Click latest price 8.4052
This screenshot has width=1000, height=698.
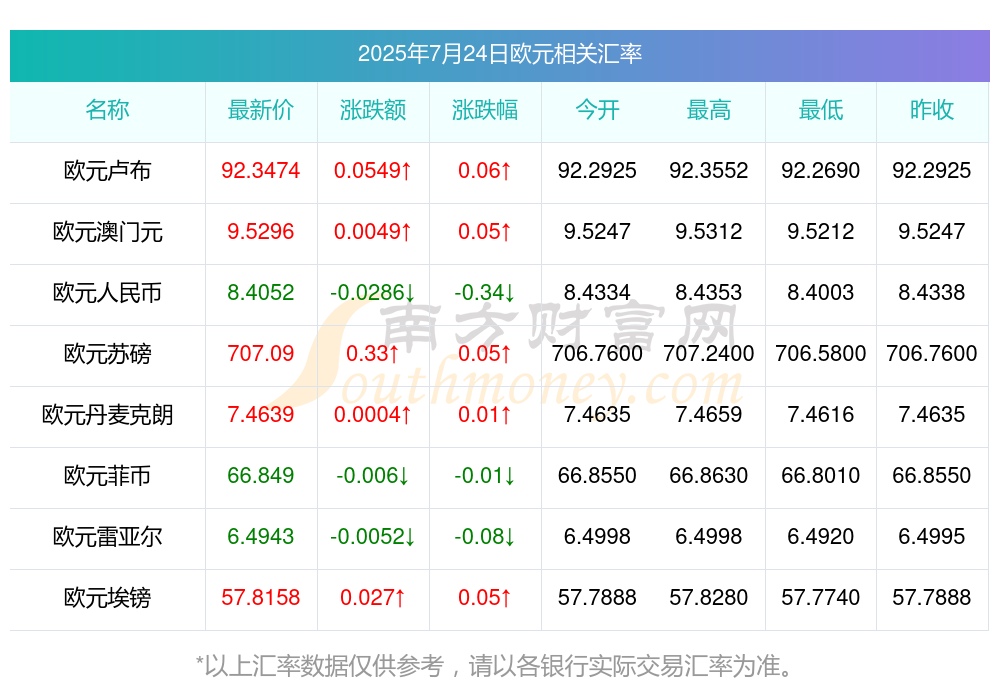pos(261,292)
